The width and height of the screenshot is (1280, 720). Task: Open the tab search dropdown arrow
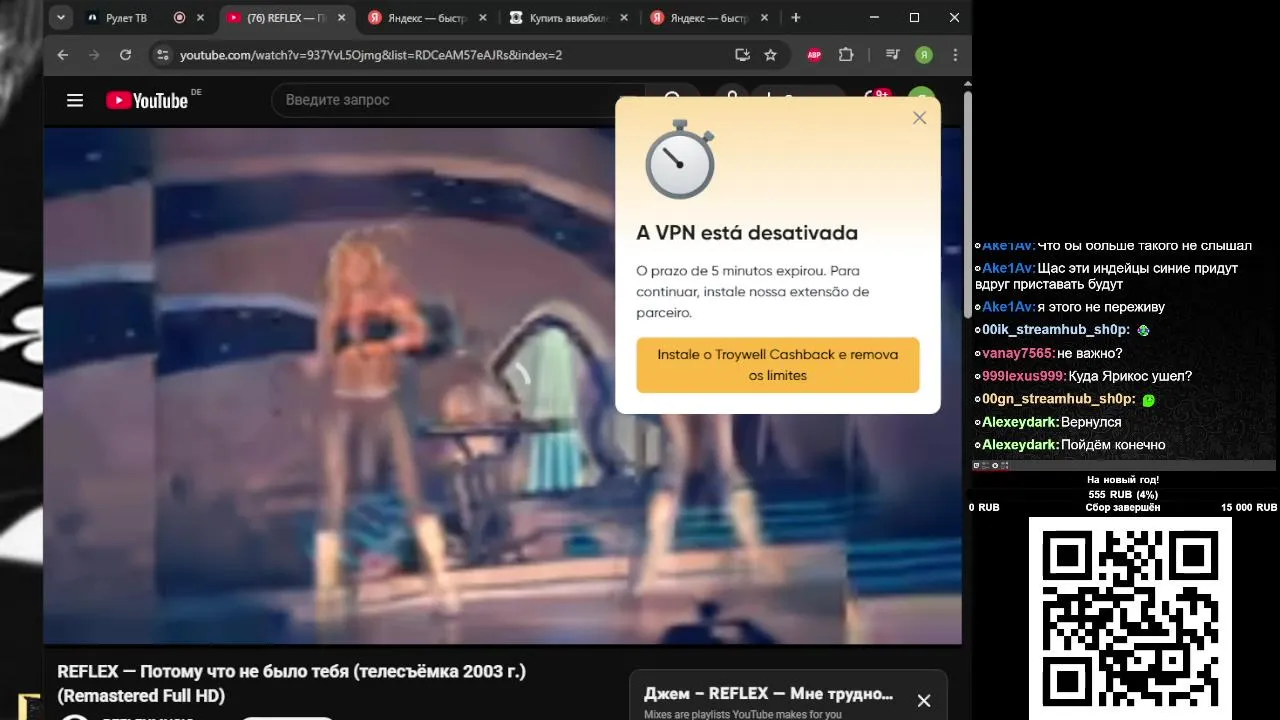coord(61,17)
